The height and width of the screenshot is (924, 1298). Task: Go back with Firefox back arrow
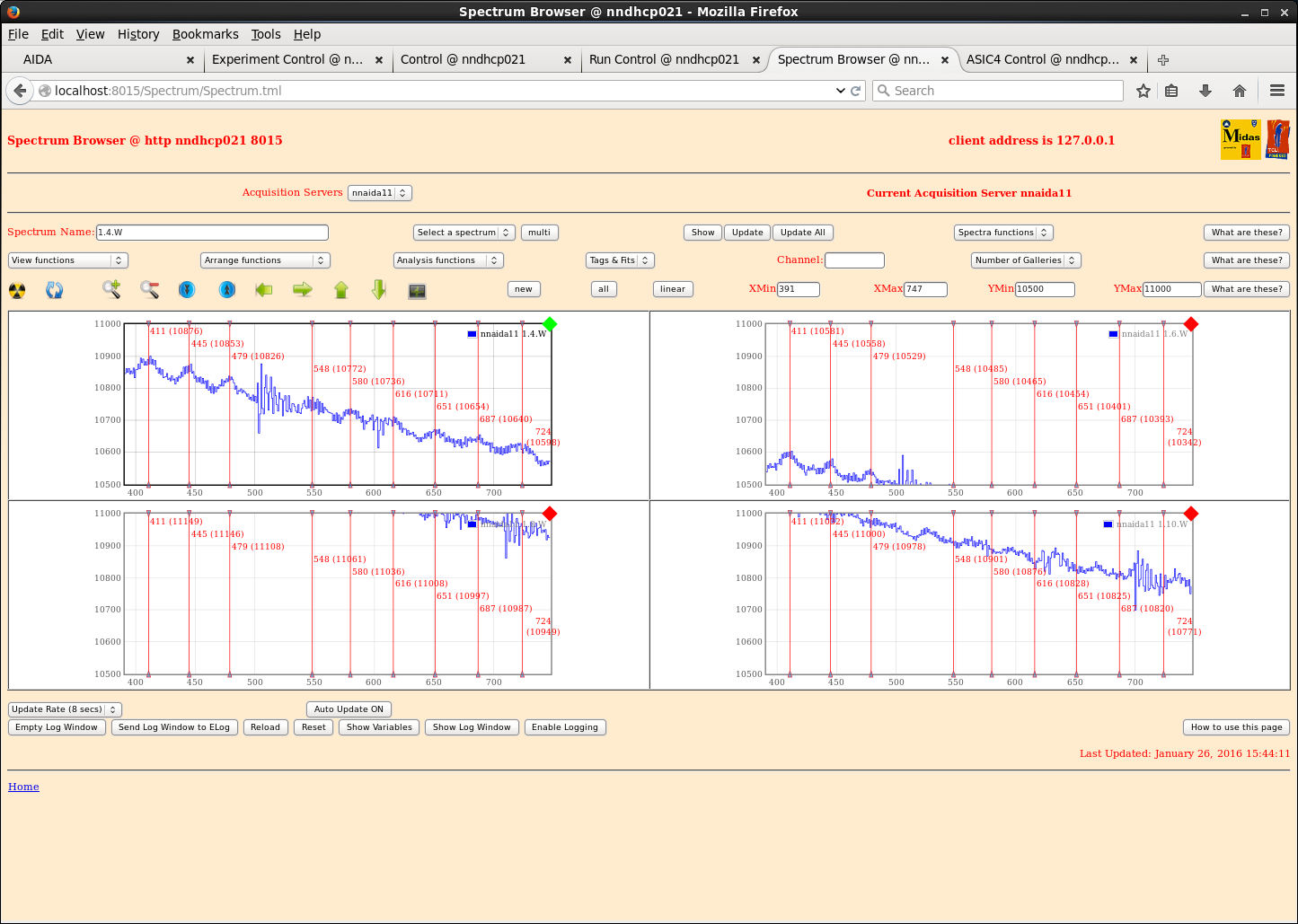[20, 91]
